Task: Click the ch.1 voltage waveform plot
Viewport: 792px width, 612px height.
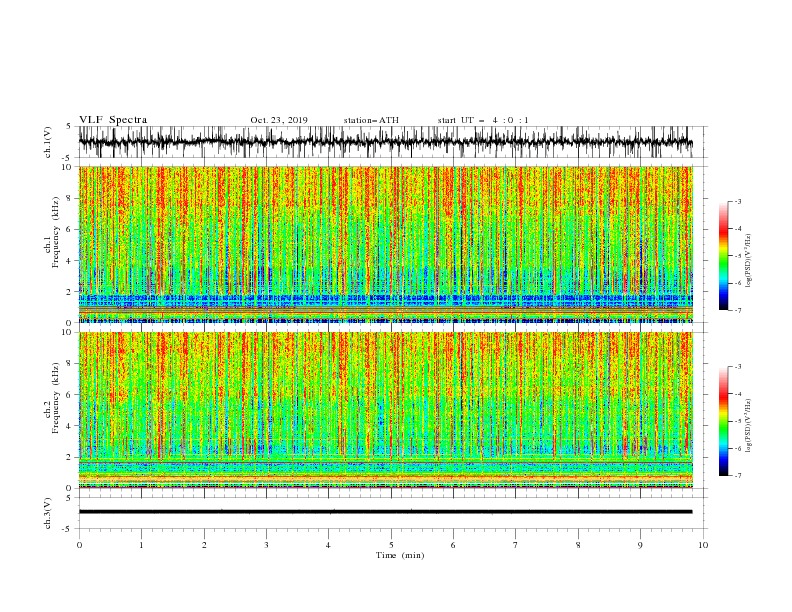Action: pyautogui.click(x=386, y=142)
